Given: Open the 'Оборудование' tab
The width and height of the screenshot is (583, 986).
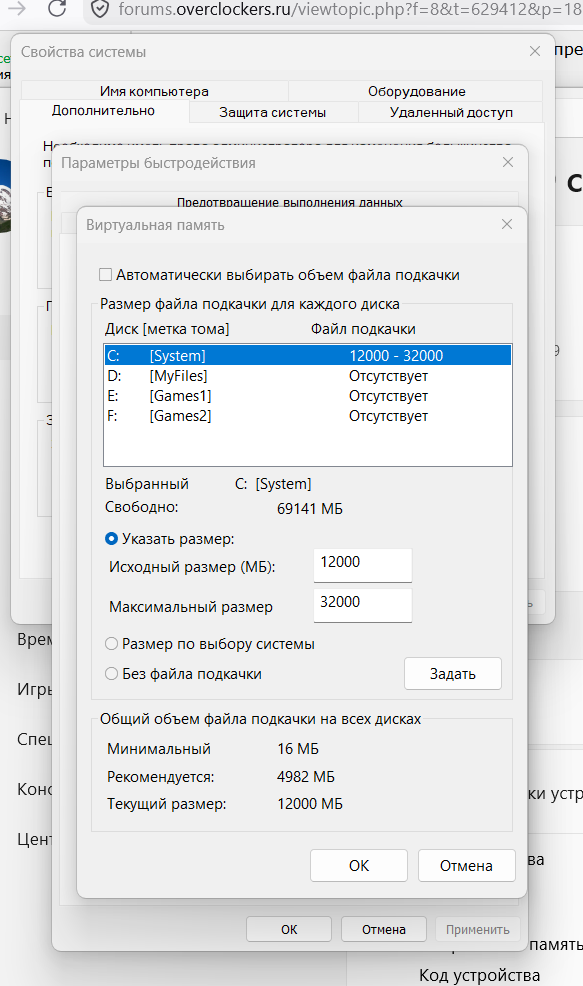Looking at the screenshot, I should pos(421,90).
